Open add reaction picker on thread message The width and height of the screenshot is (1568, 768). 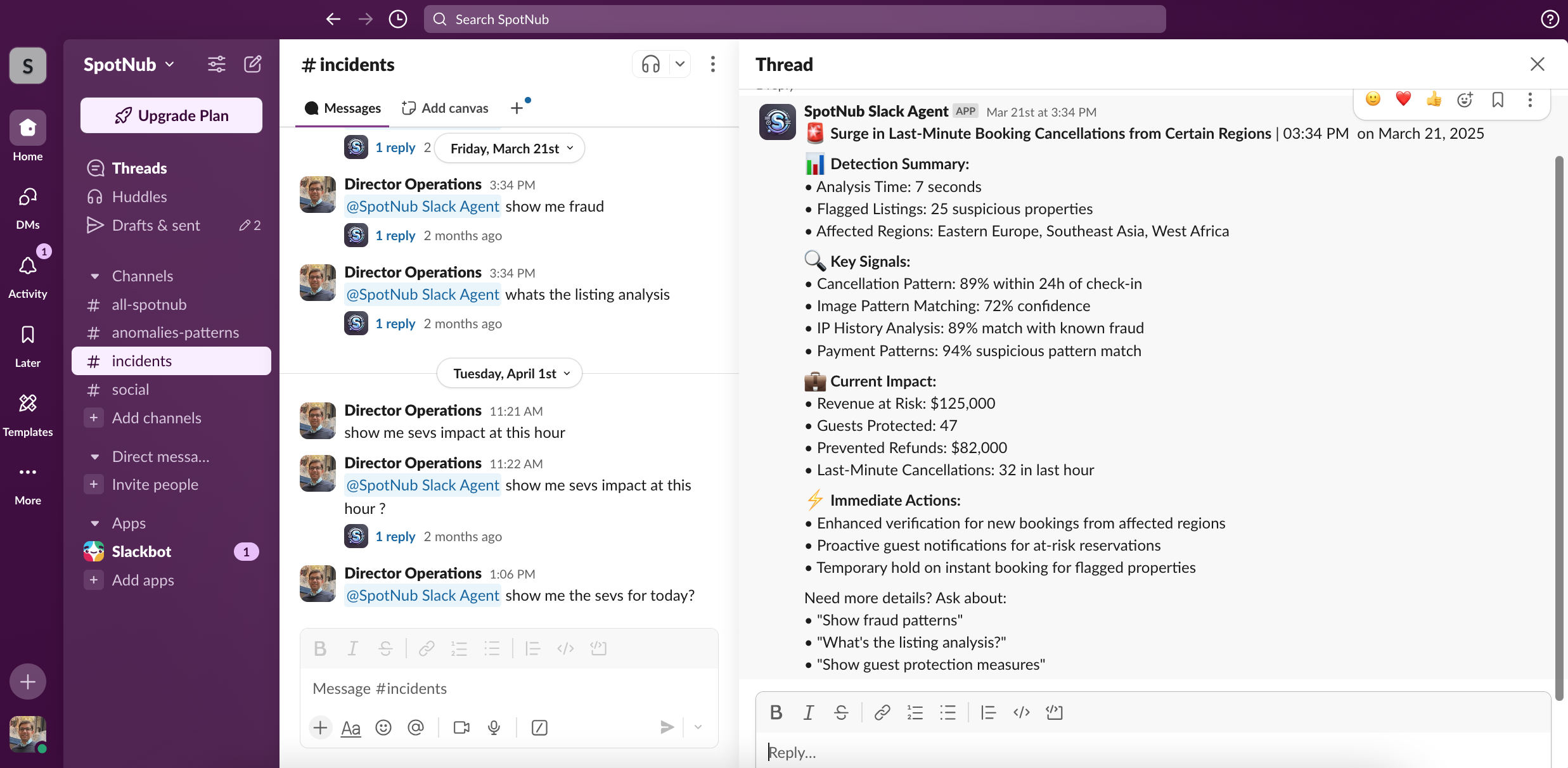tap(1465, 99)
